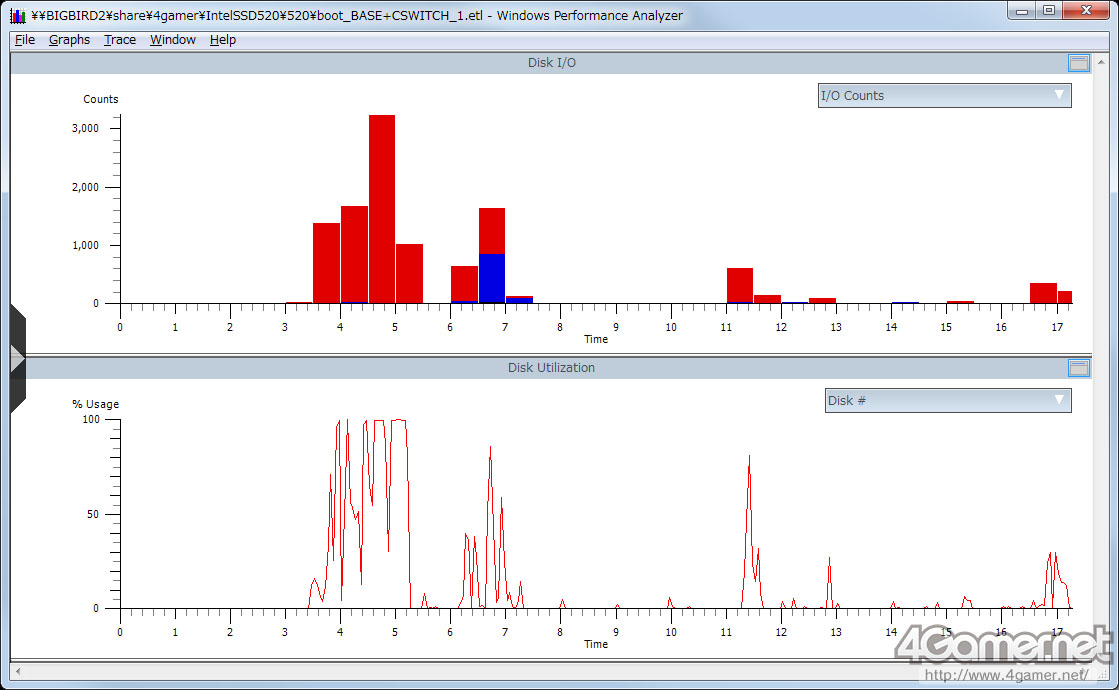The width and height of the screenshot is (1119, 690).
Task: Open the Help menu
Action: point(223,40)
